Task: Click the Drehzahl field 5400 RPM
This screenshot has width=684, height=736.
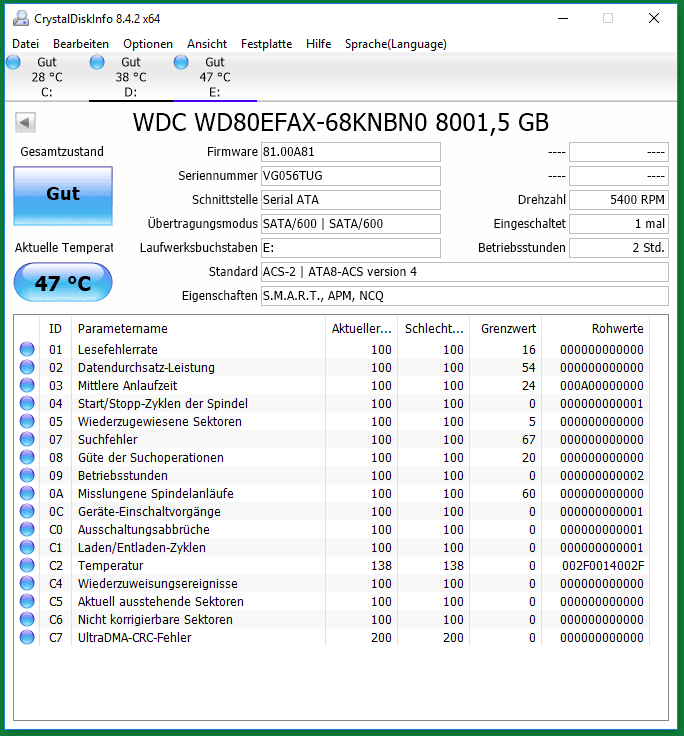Action: [619, 200]
